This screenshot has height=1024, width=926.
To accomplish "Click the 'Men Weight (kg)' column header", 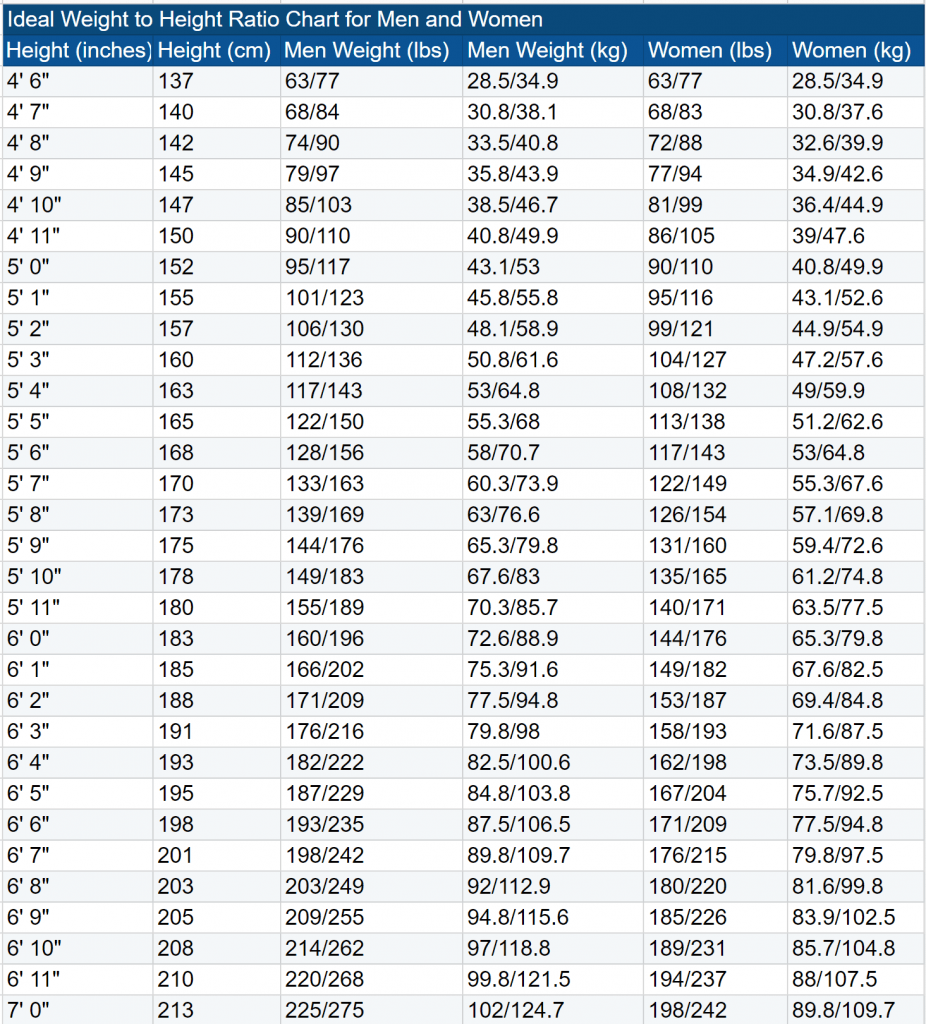I will [x=552, y=50].
